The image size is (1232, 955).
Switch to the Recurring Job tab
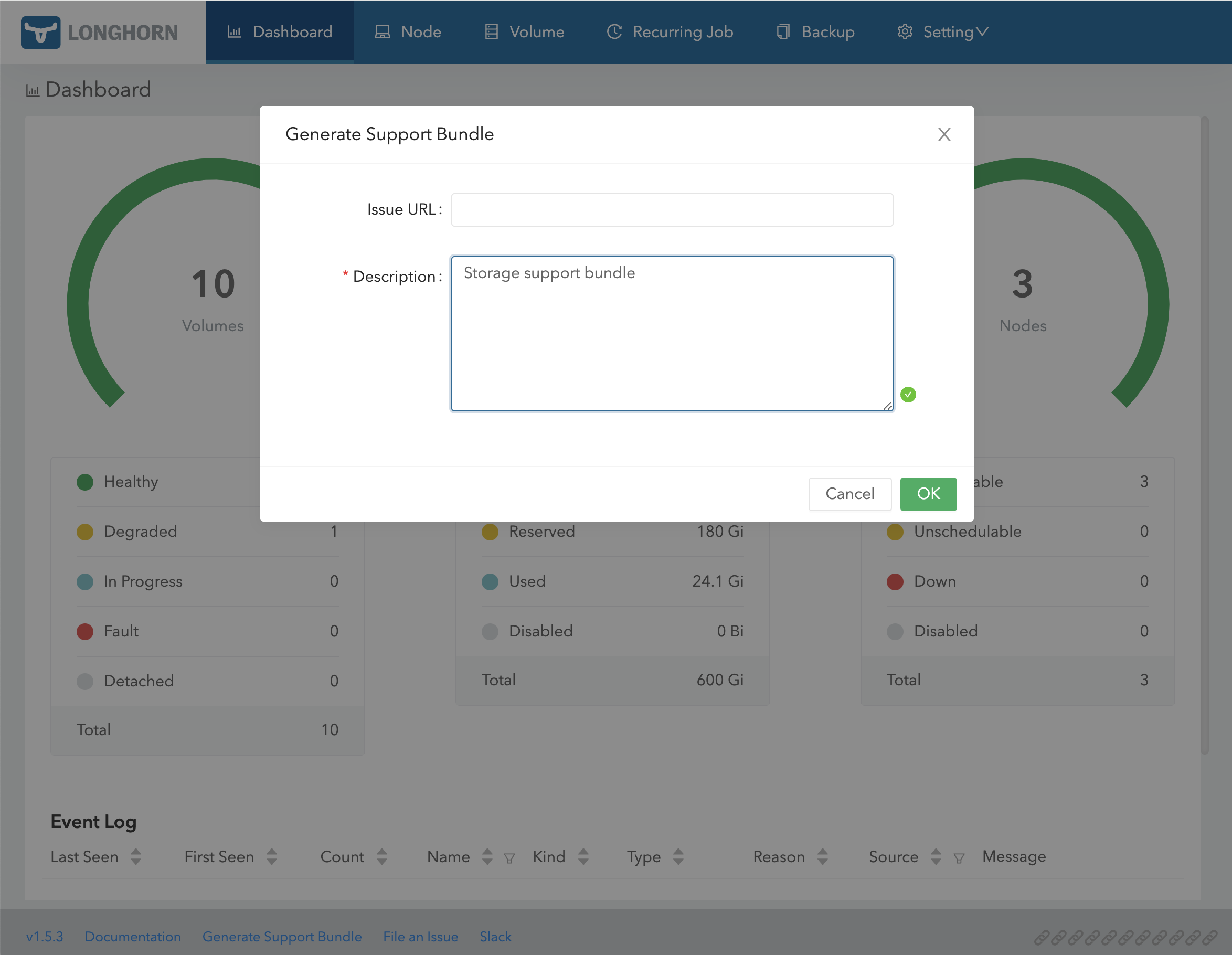pos(670,32)
